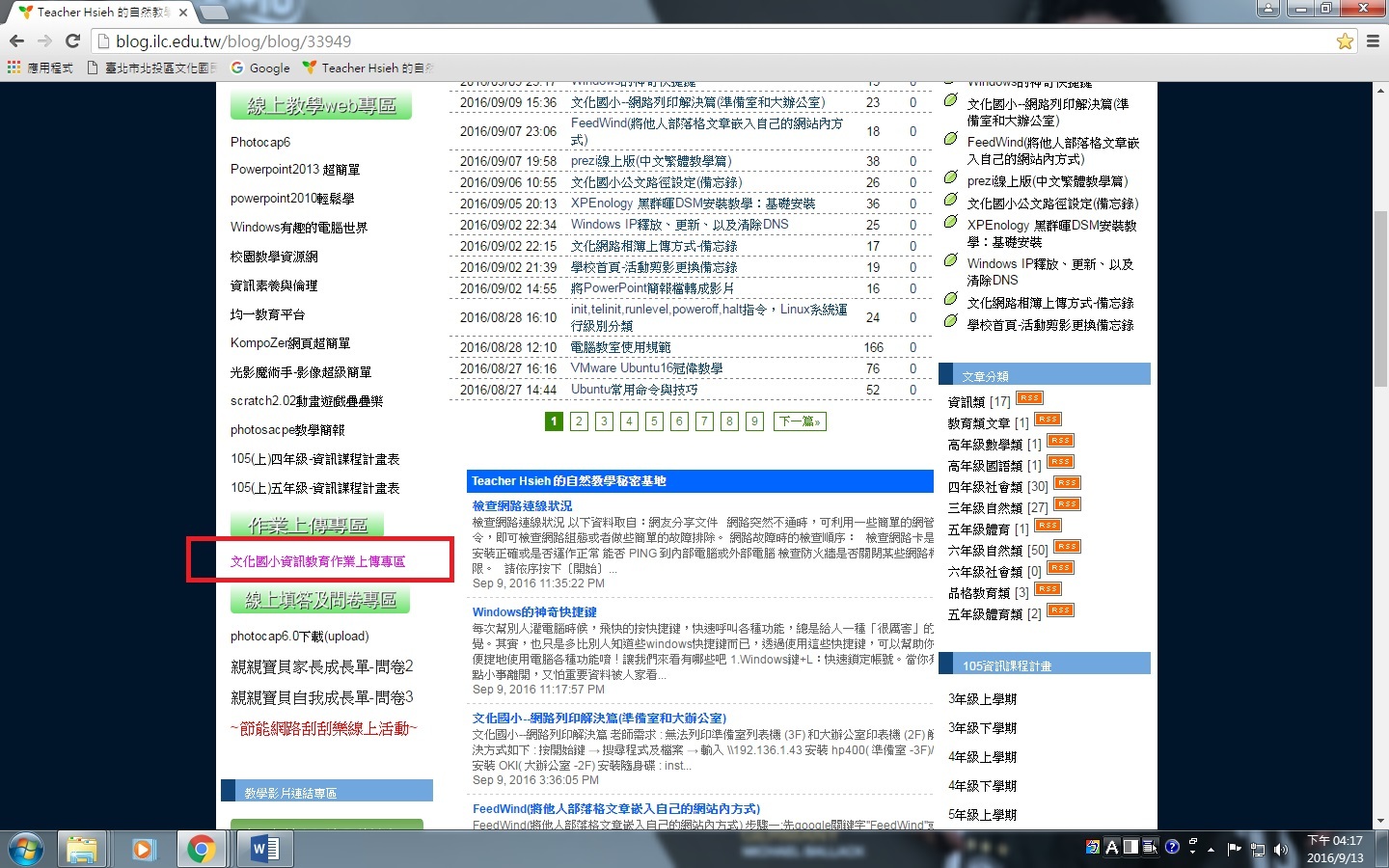Screen dimensions: 1389x868
Task: Click the input method A icon in tray
Action: tap(1111, 847)
